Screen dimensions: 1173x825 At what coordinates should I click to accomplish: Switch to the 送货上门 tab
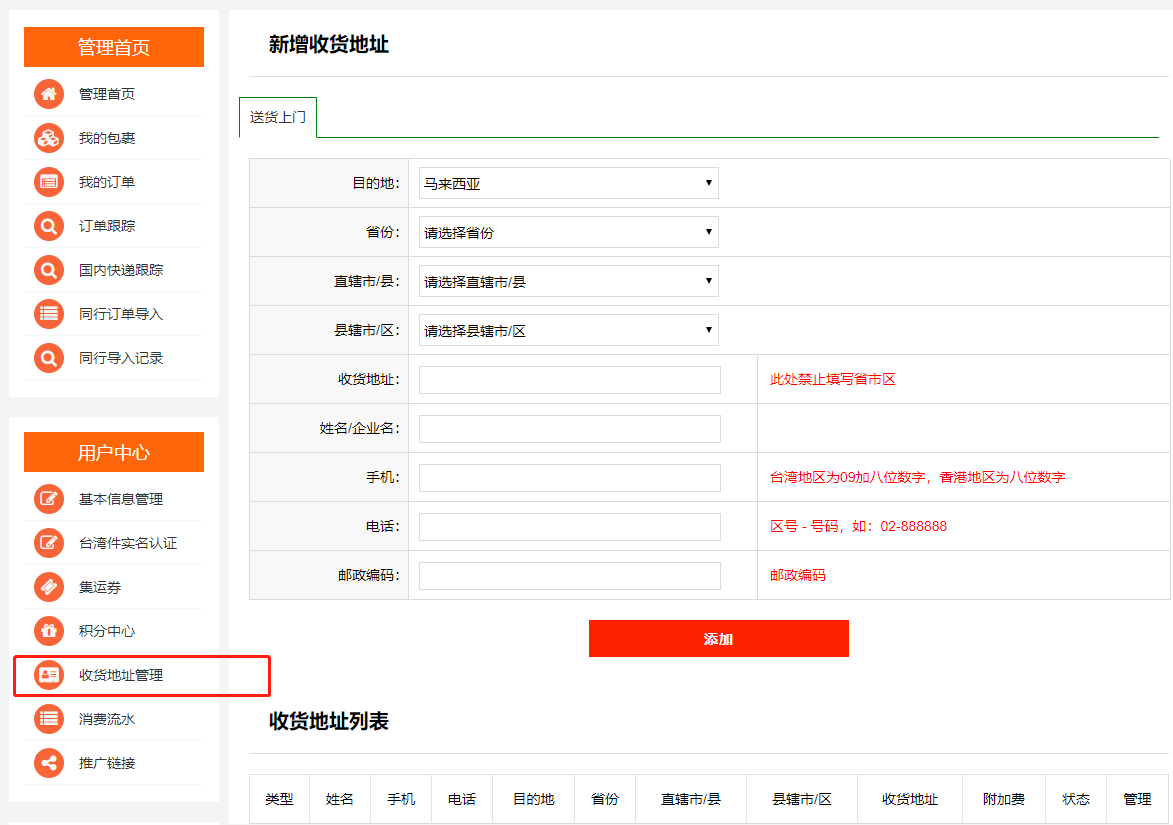pos(278,117)
